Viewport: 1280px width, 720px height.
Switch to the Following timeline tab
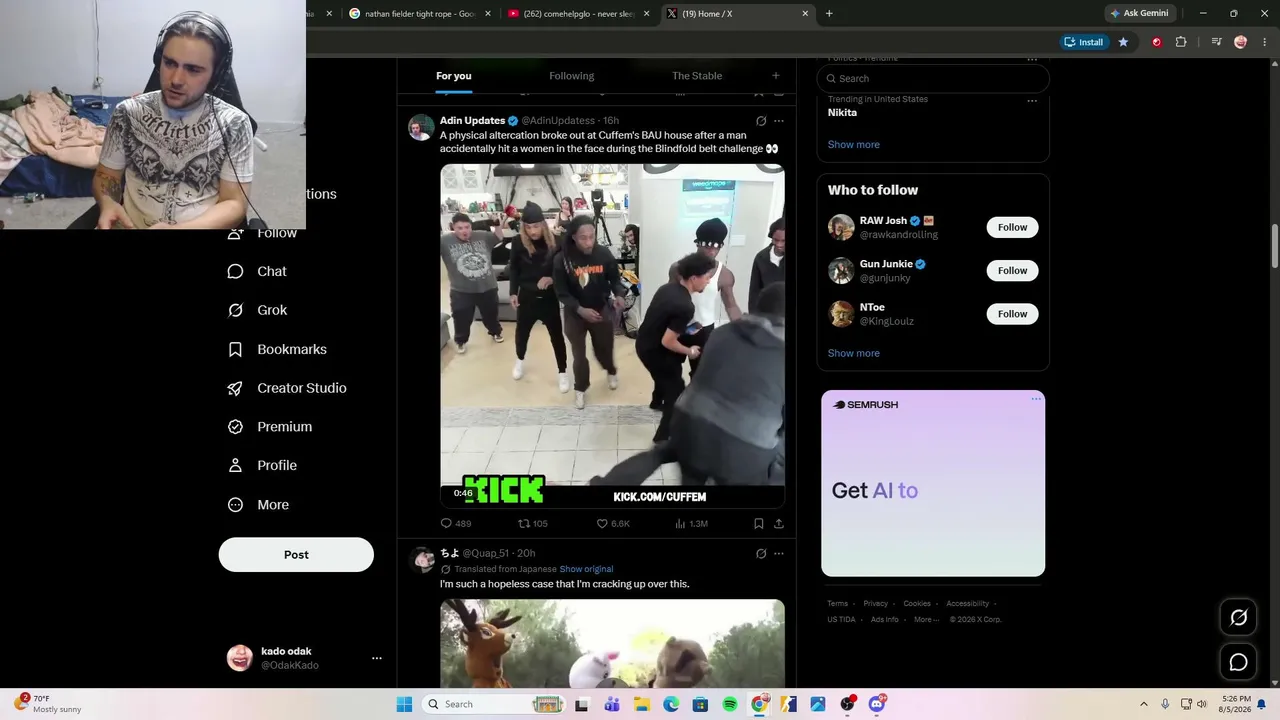click(571, 76)
